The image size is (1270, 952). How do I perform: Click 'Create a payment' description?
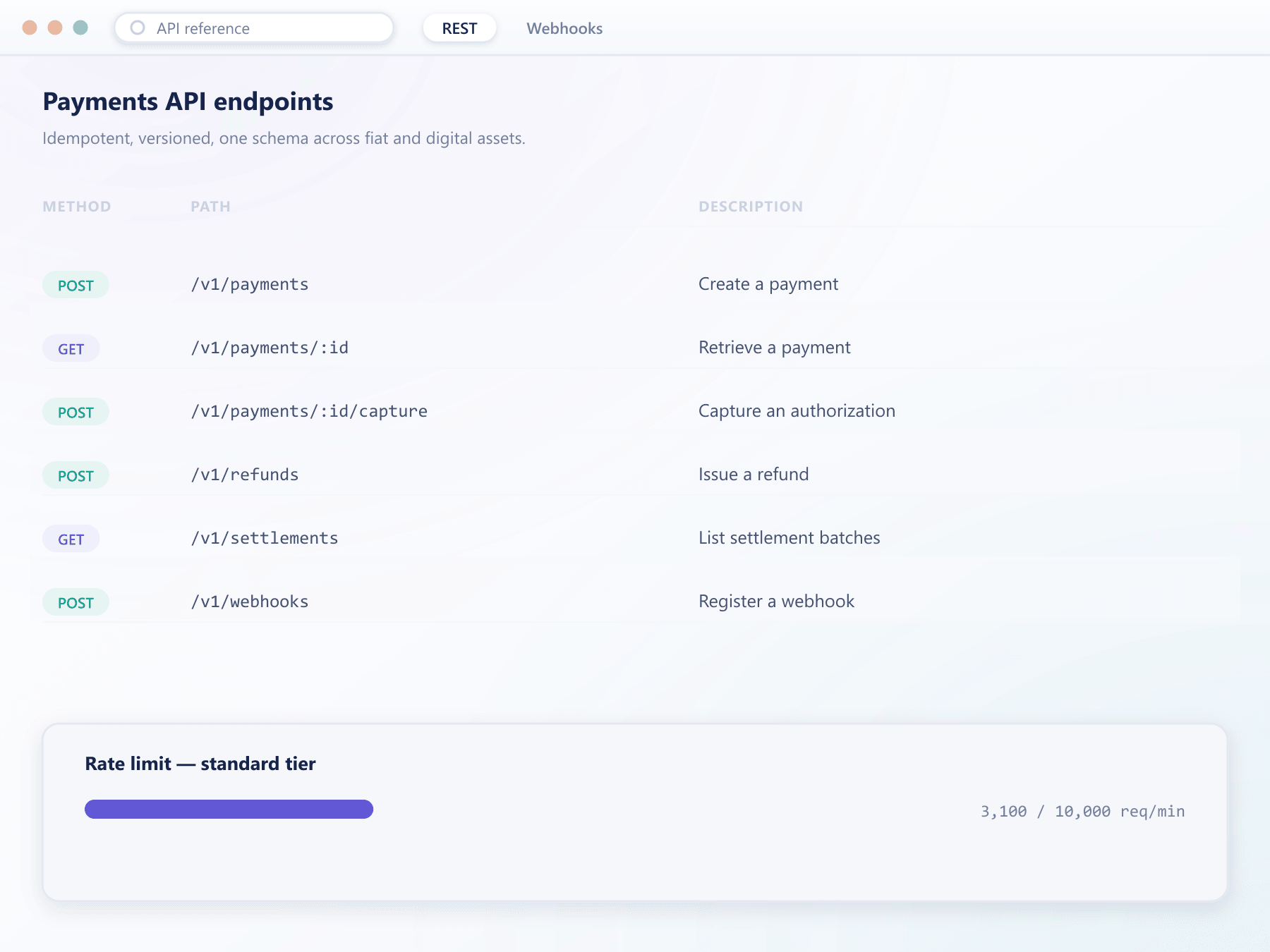pyautogui.click(x=768, y=284)
